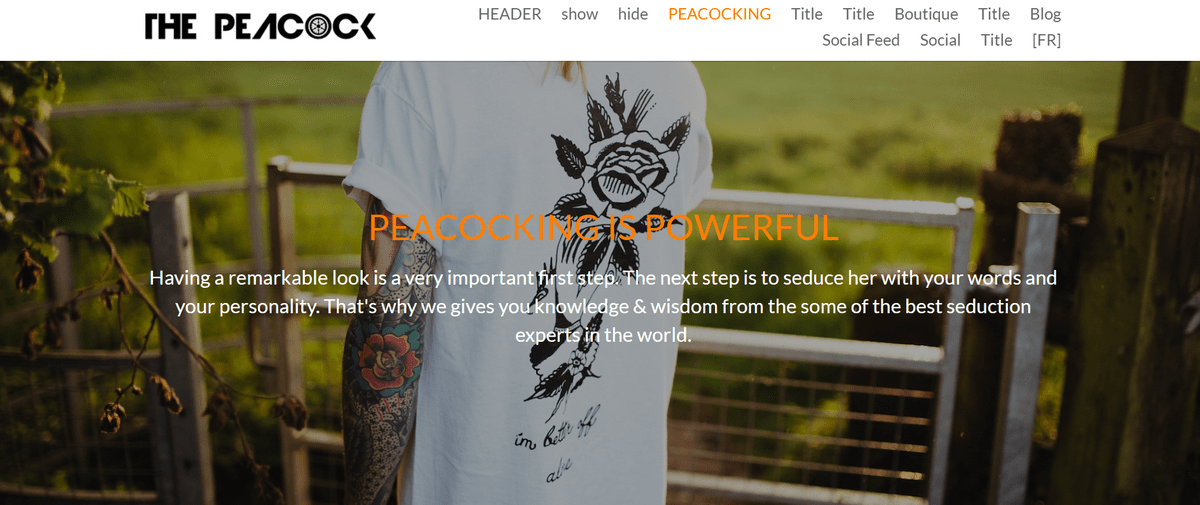Open the Blog page
The image size is (1200, 505).
click(1045, 14)
